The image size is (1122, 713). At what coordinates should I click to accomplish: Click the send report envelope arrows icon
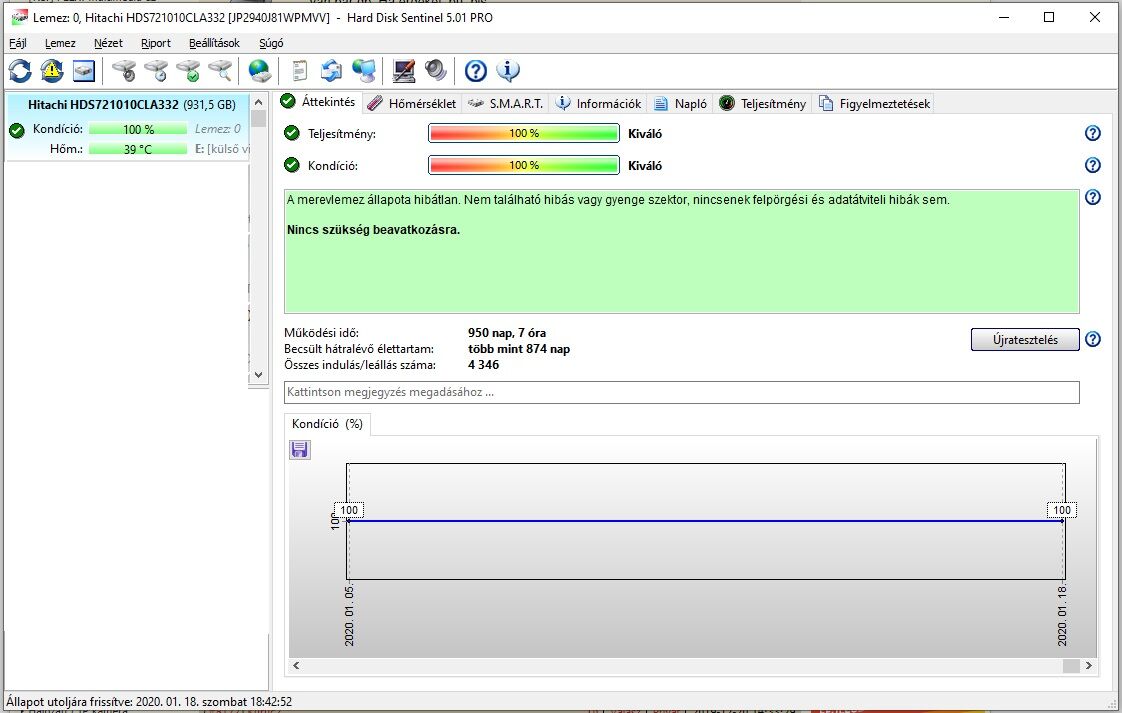(x=331, y=70)
